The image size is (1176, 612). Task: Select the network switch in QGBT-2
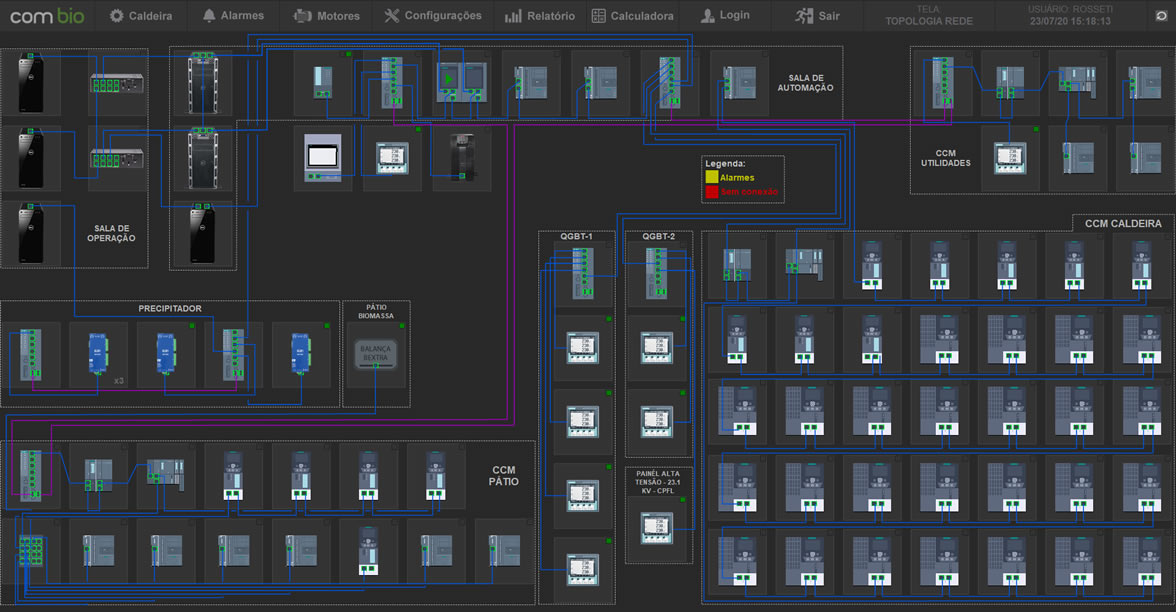(657, 271)
